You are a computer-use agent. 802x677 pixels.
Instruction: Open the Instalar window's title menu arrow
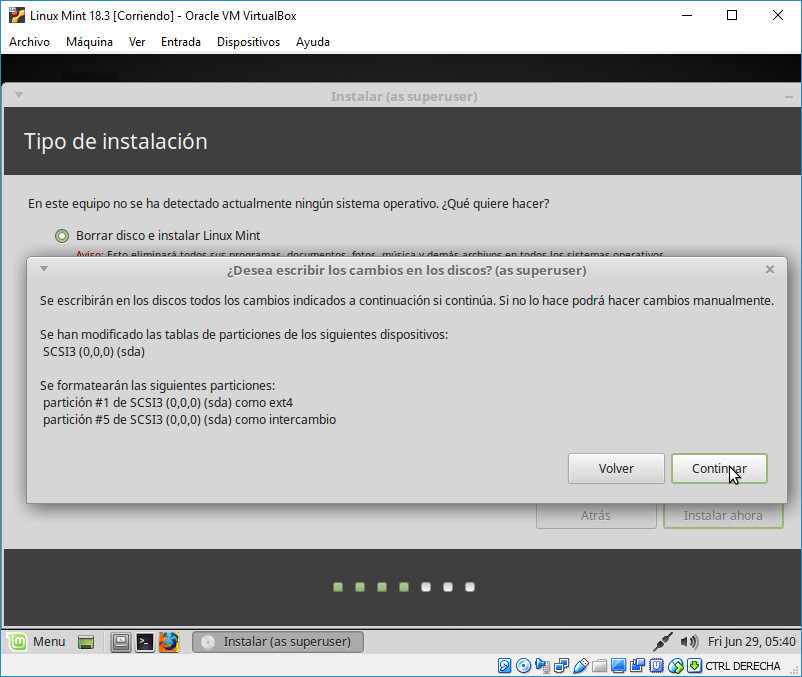[19, 95]
